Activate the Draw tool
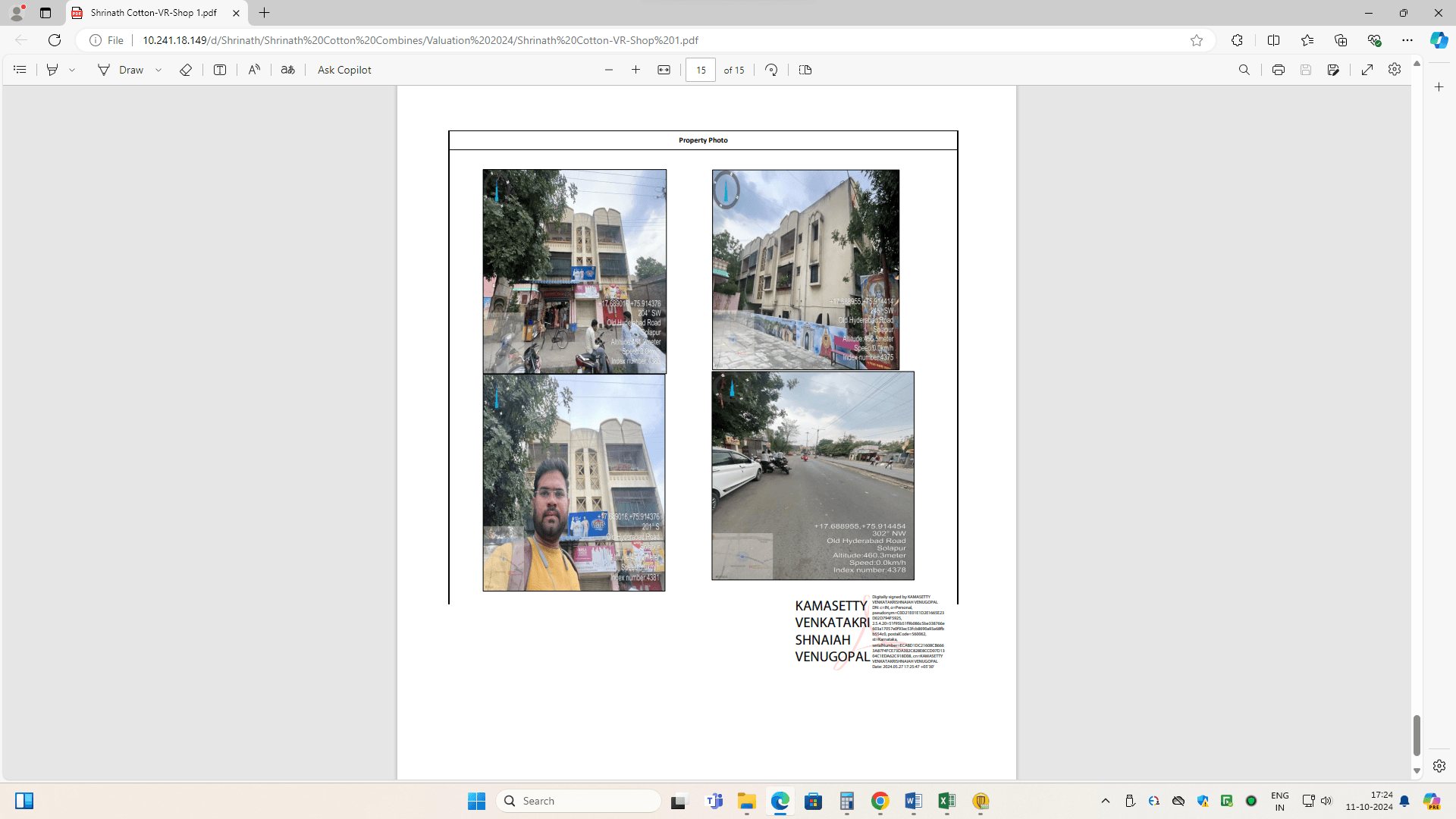This screenshot has height=819, width=1456. tap(121, 70)
